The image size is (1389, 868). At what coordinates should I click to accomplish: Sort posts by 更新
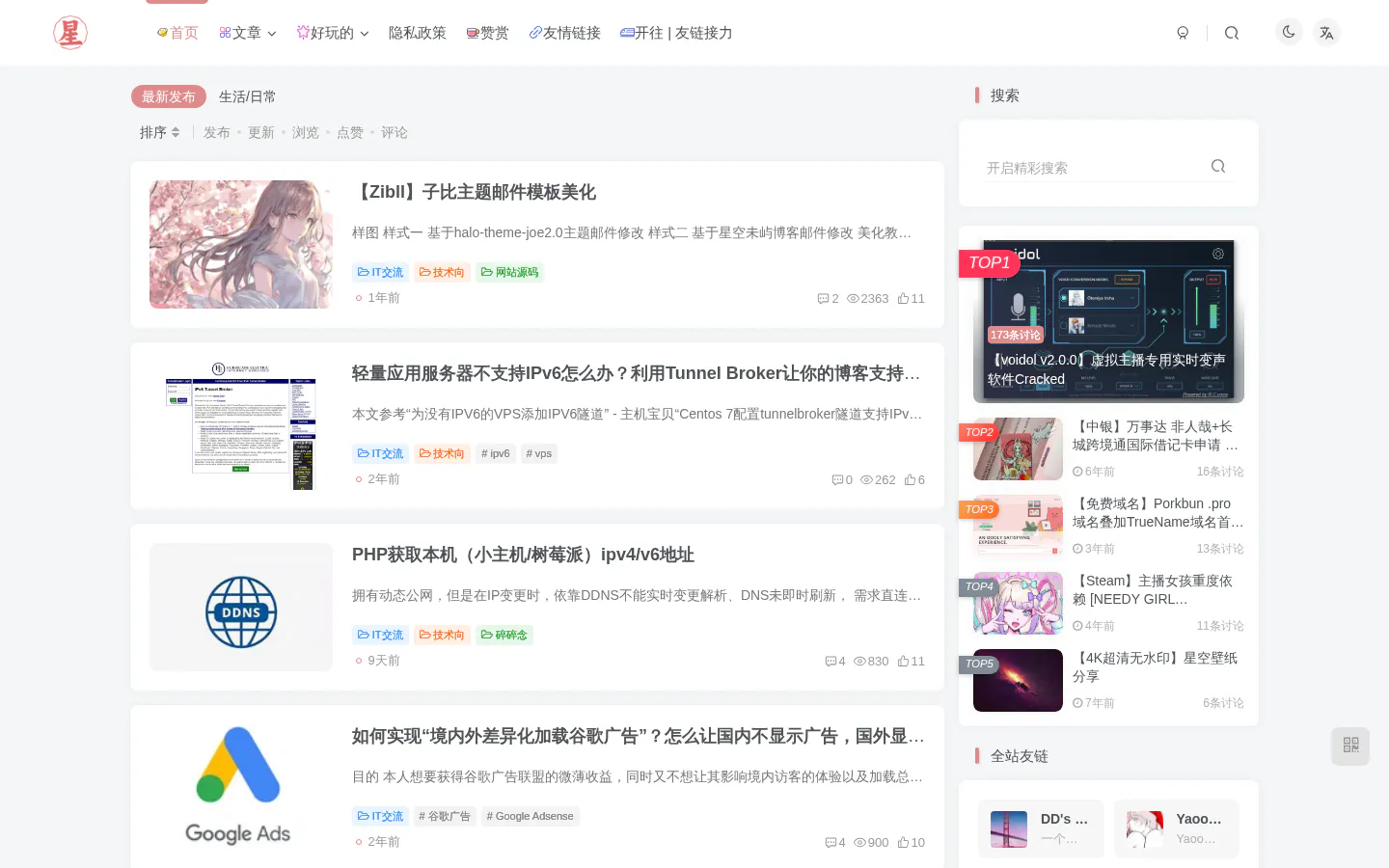point(261,132)
